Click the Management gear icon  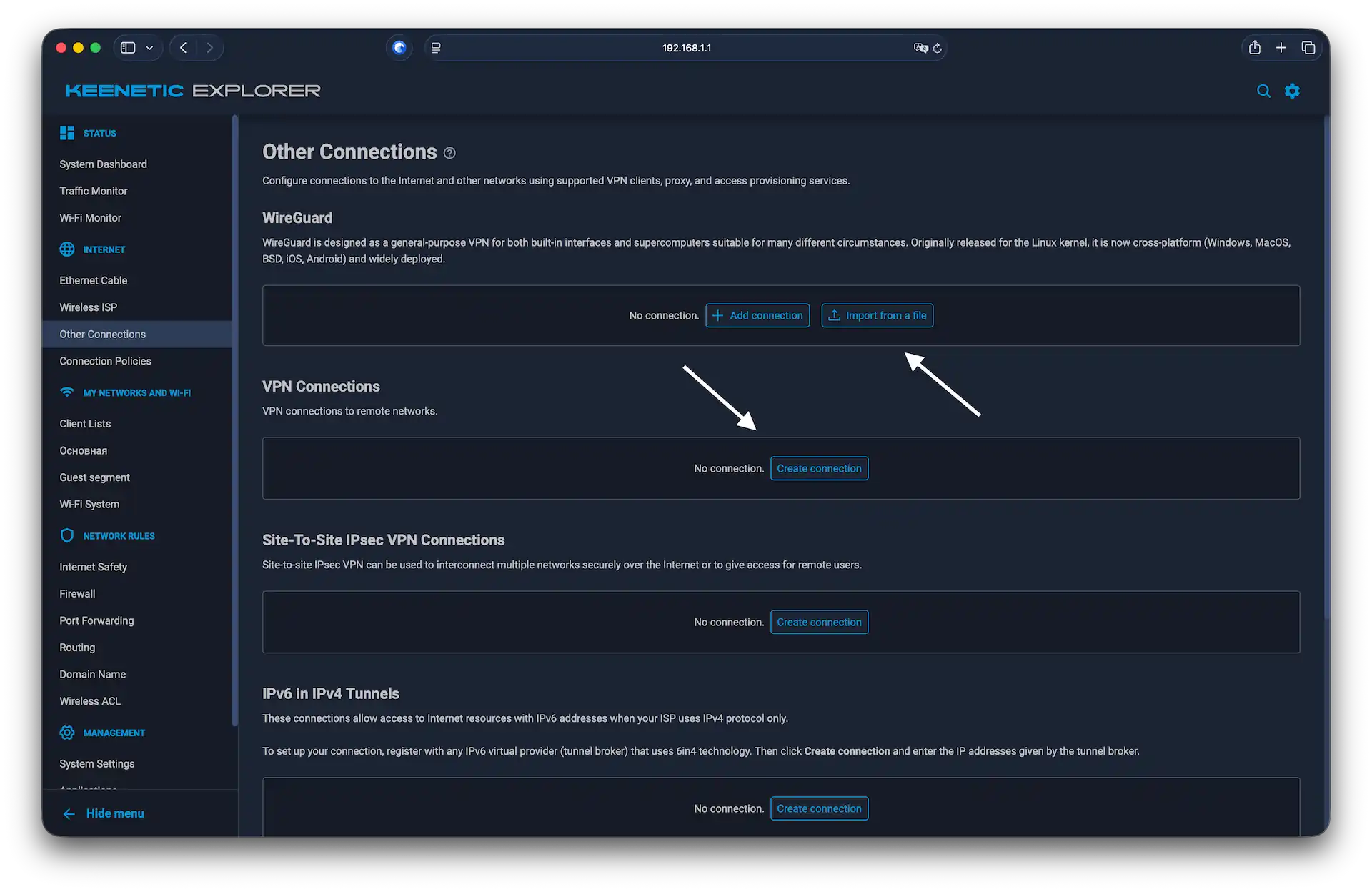point(67,733)
